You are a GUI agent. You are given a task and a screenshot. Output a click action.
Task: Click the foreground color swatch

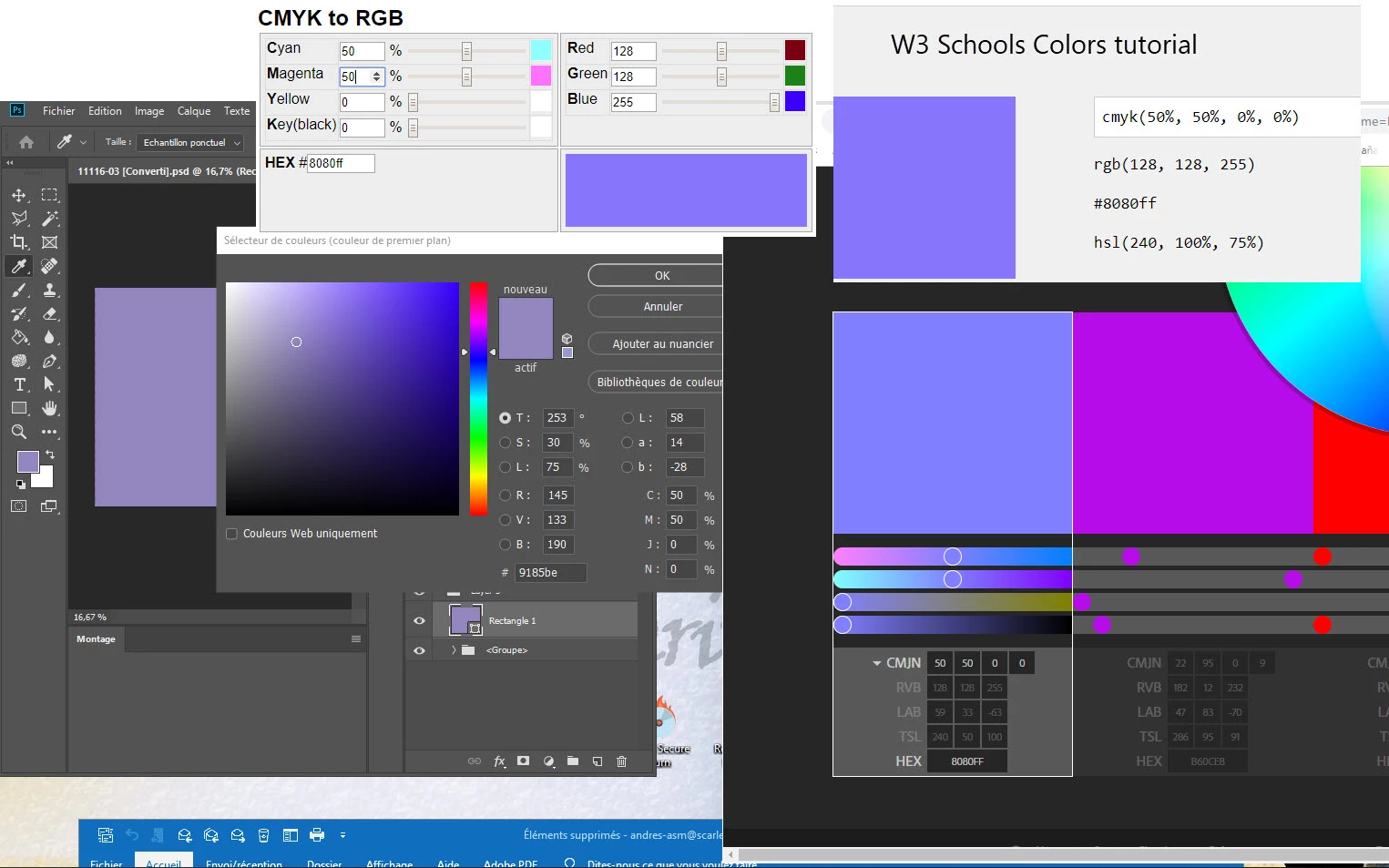click(27, 461)
